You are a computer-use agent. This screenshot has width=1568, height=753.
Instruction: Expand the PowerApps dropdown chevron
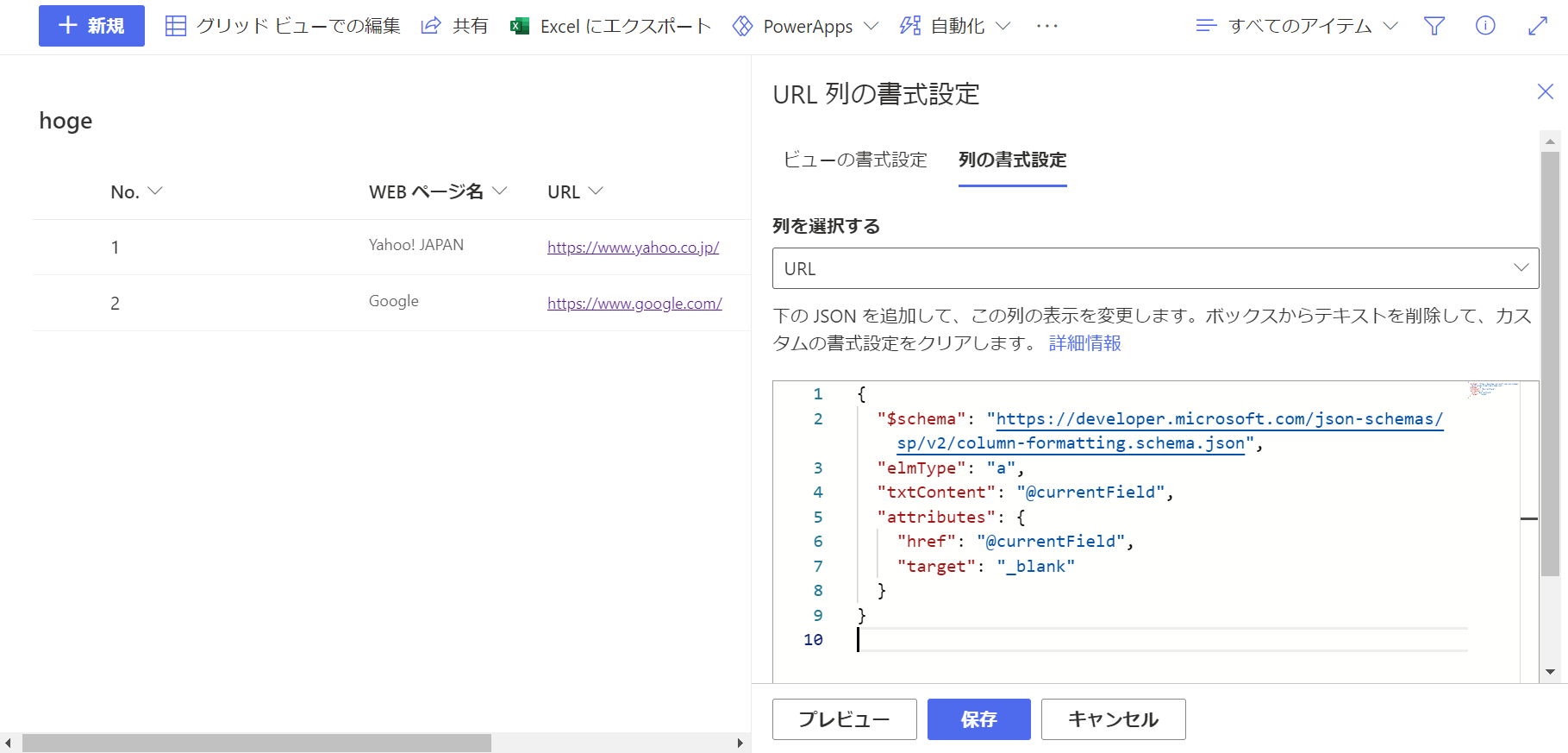pos(871,26)
